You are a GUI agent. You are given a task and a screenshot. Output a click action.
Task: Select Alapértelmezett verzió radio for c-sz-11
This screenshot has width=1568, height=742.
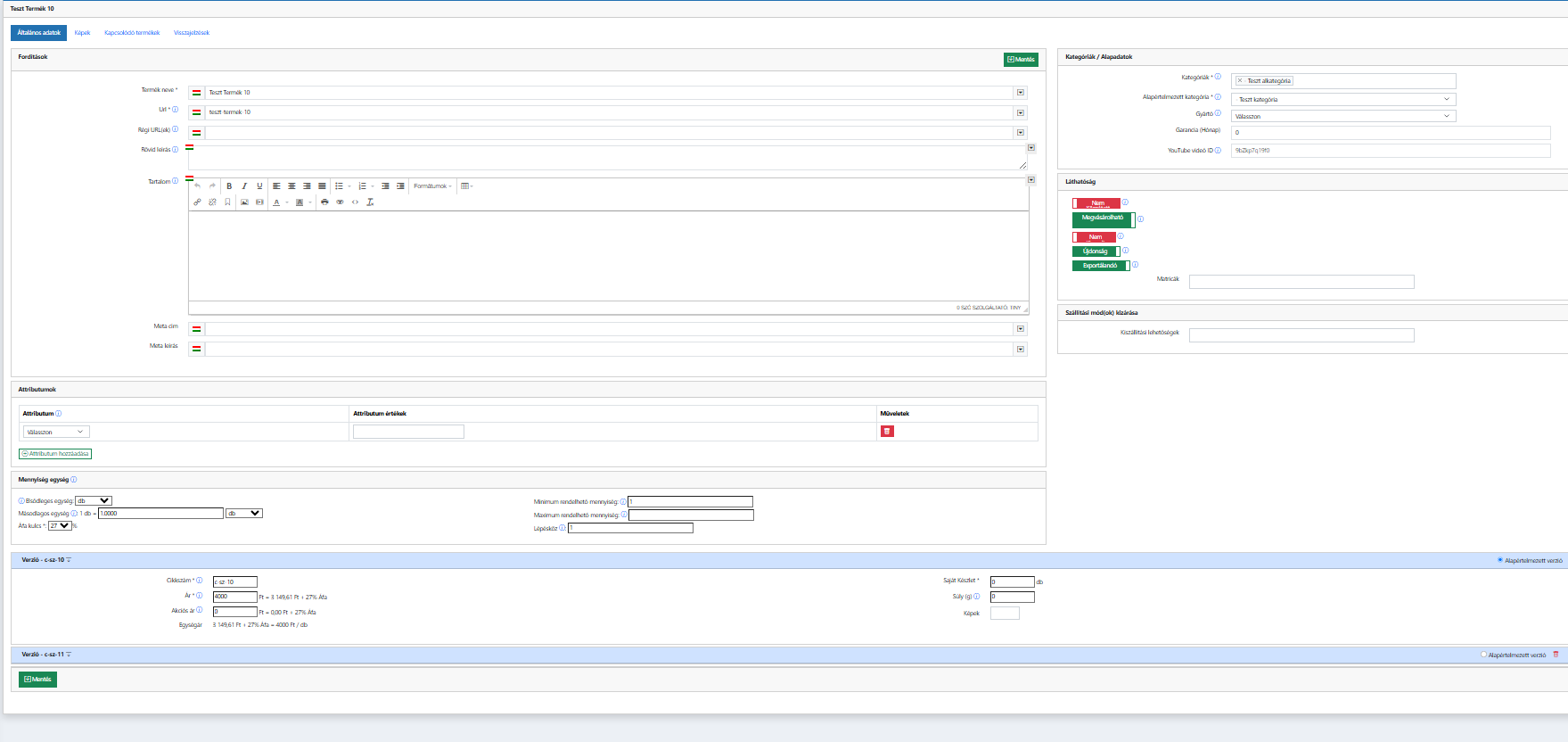click(x=1484, y=655)
